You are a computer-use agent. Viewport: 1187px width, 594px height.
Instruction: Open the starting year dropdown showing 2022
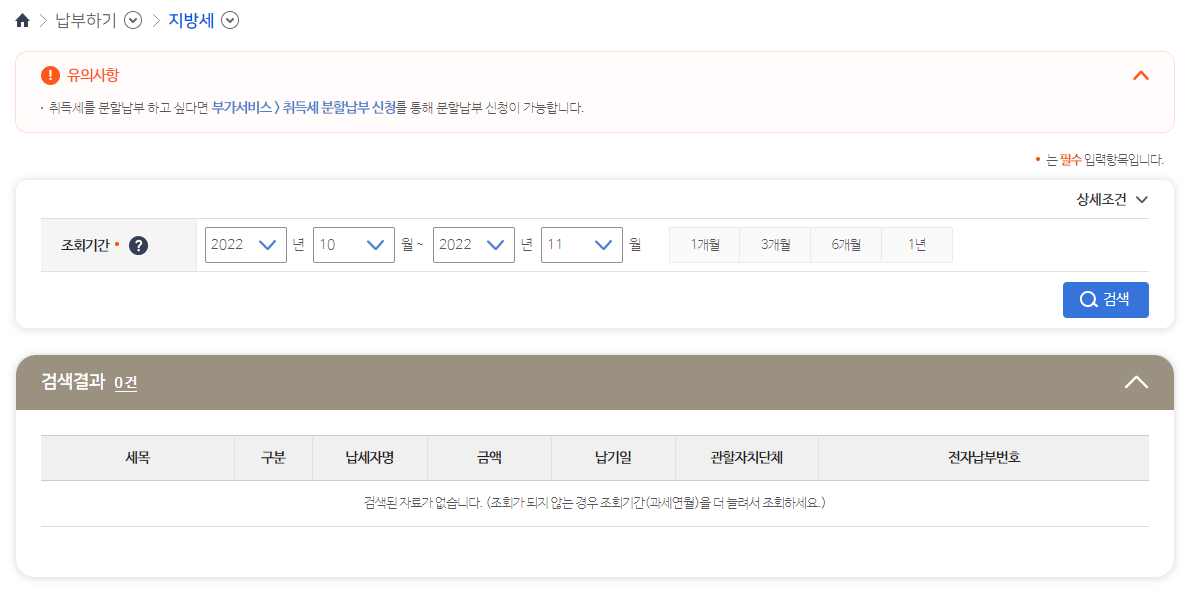pos(245,244)
